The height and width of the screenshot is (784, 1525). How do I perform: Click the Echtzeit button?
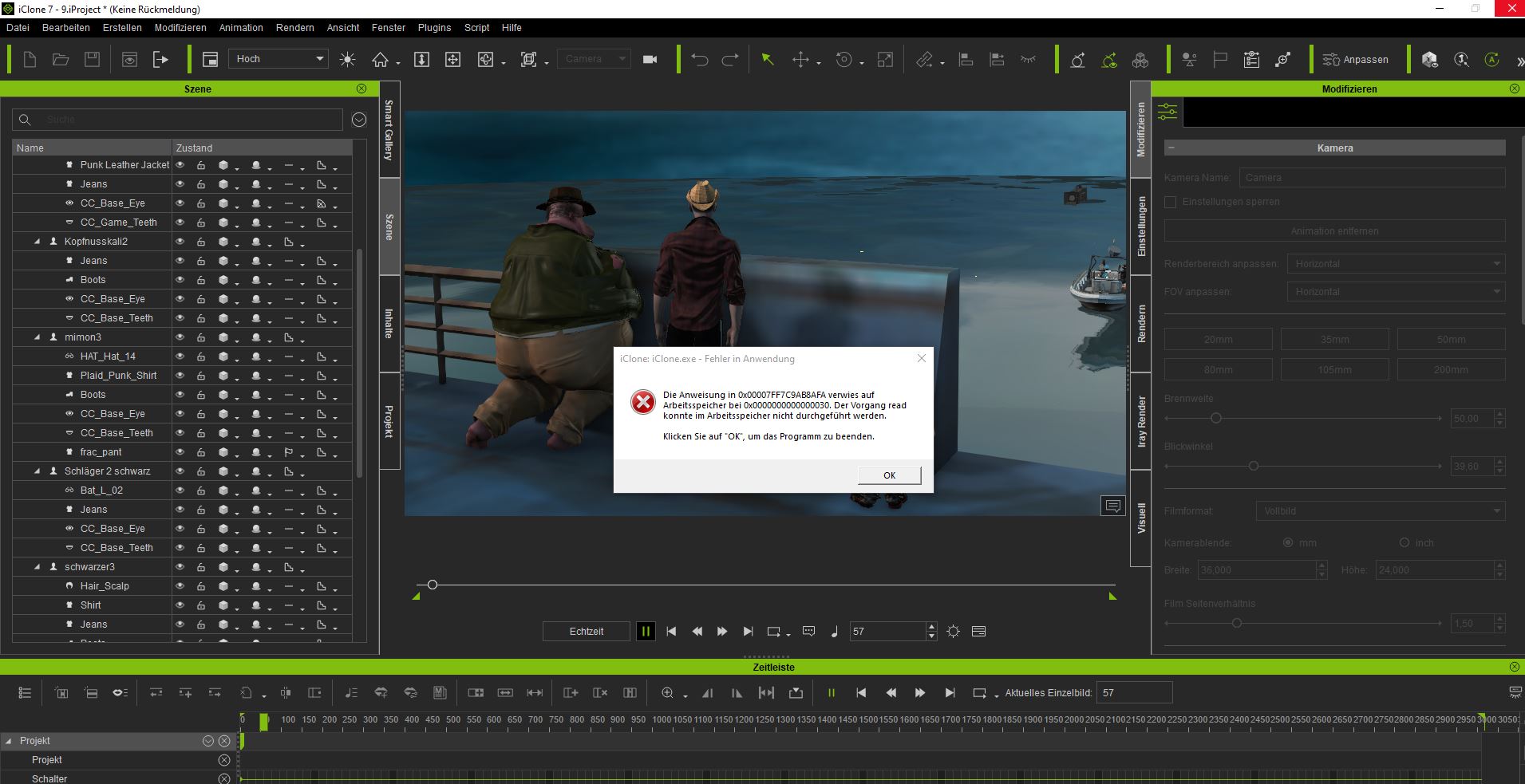(x=587, y=631)
